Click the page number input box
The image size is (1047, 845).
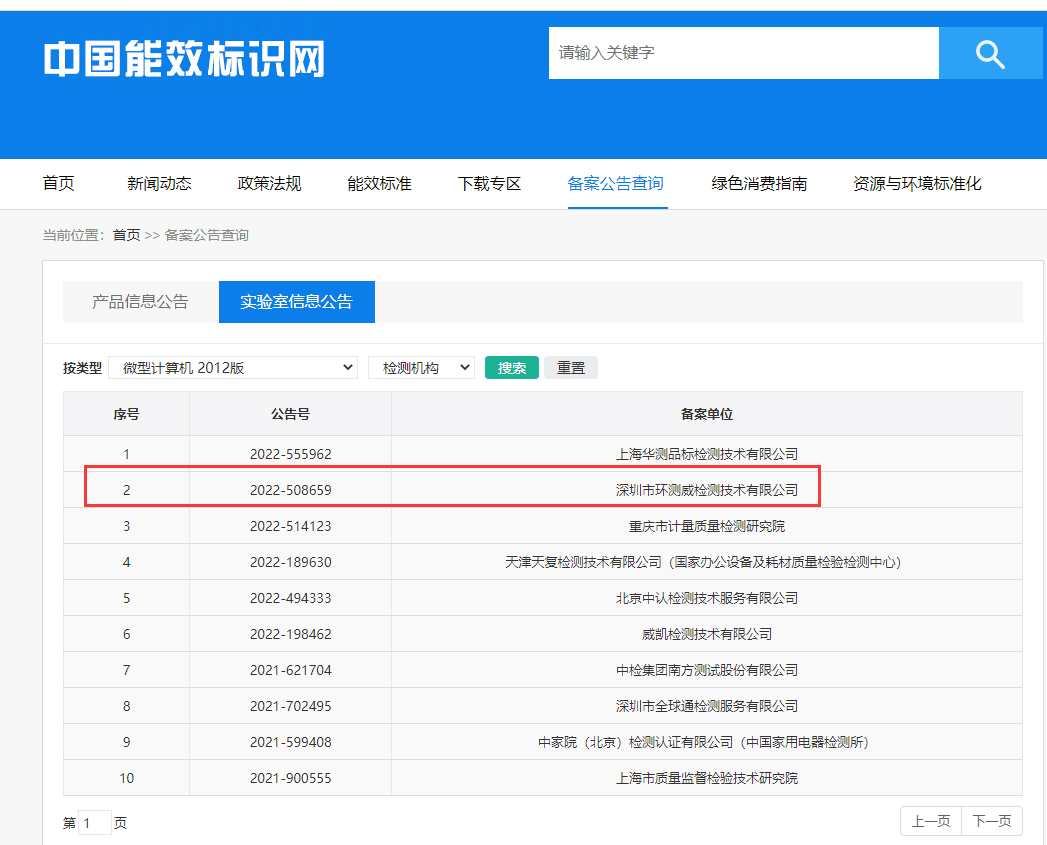click(94, 823)
